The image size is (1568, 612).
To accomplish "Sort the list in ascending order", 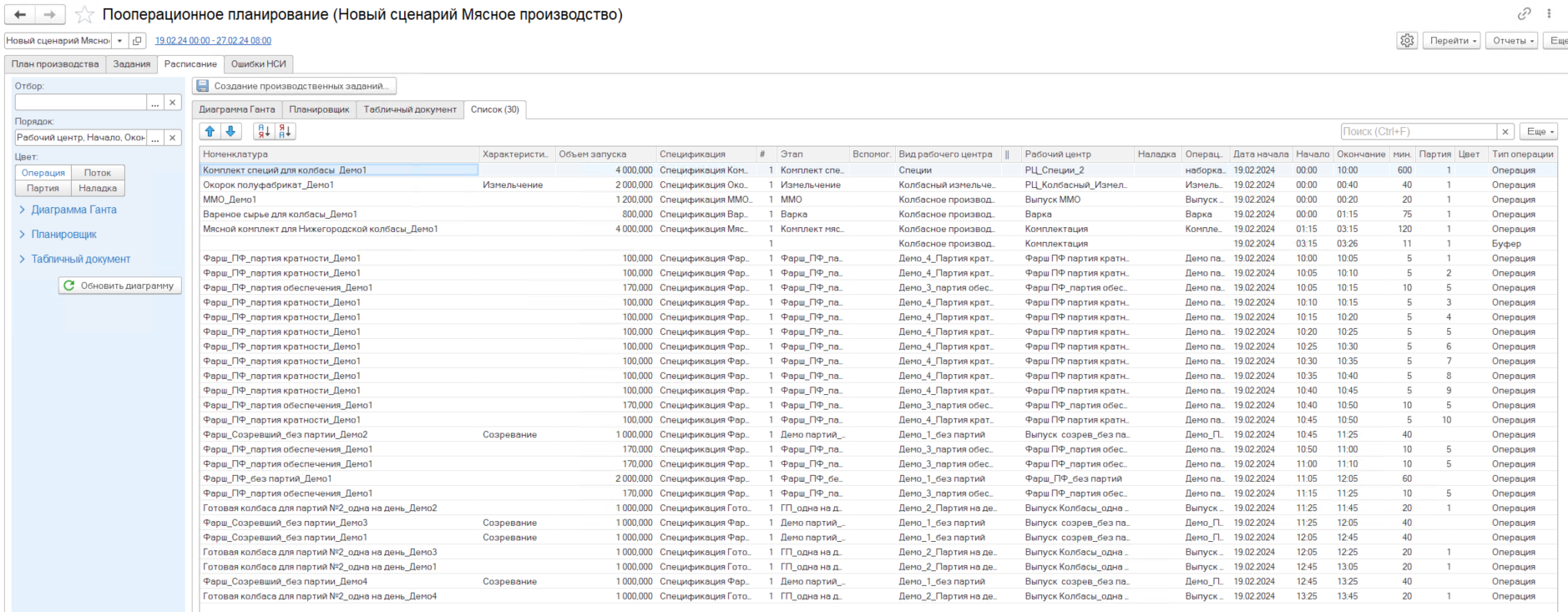I will pyautogui.click(x=264, y=131).
